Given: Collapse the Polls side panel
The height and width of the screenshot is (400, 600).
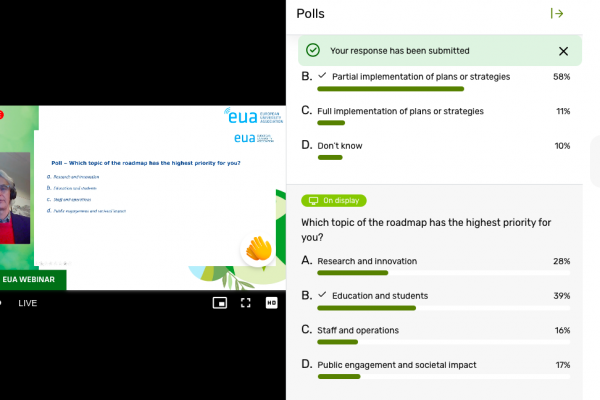Looking at the screenshot, I should pos(557,14).
